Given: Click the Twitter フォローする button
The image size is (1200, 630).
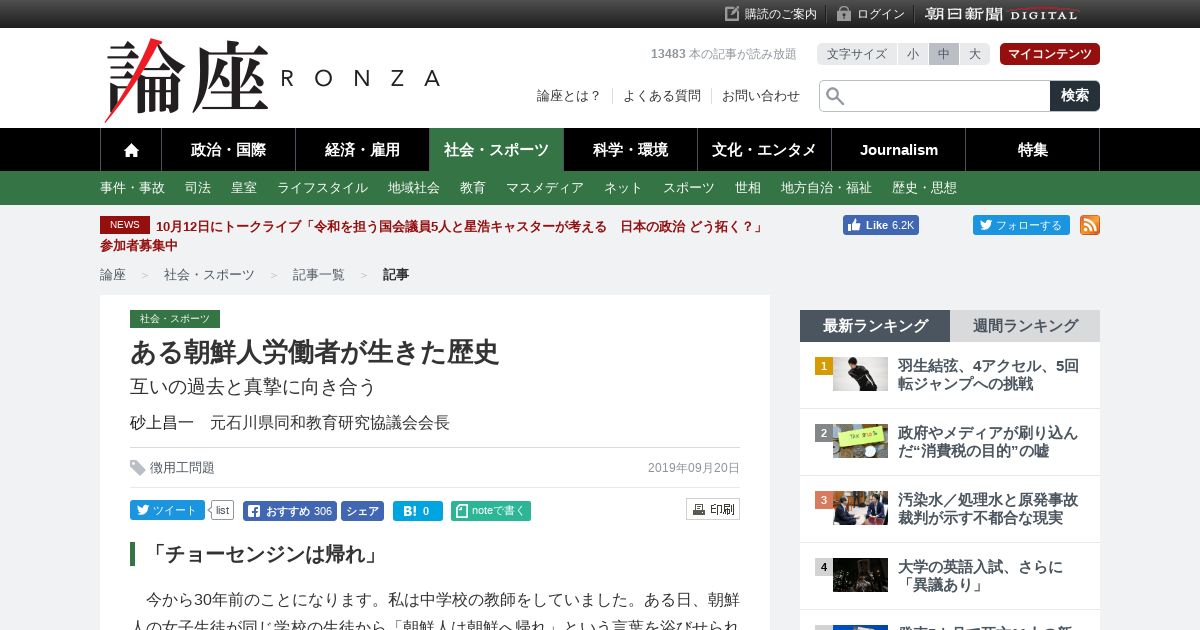Looking at the screenshot, I should [x=1021, y=225].
